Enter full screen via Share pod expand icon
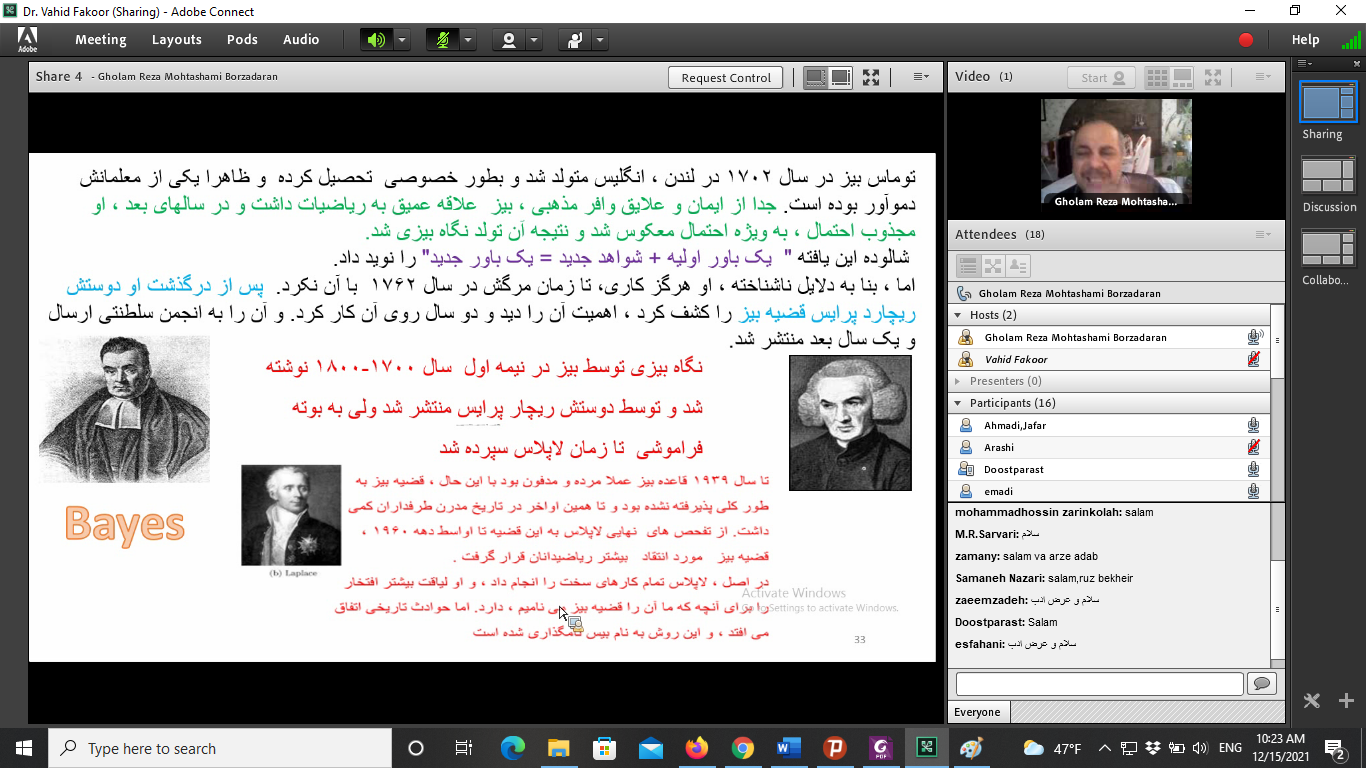The width and height of the screenshot is (1366, 768). coord(870,77)
